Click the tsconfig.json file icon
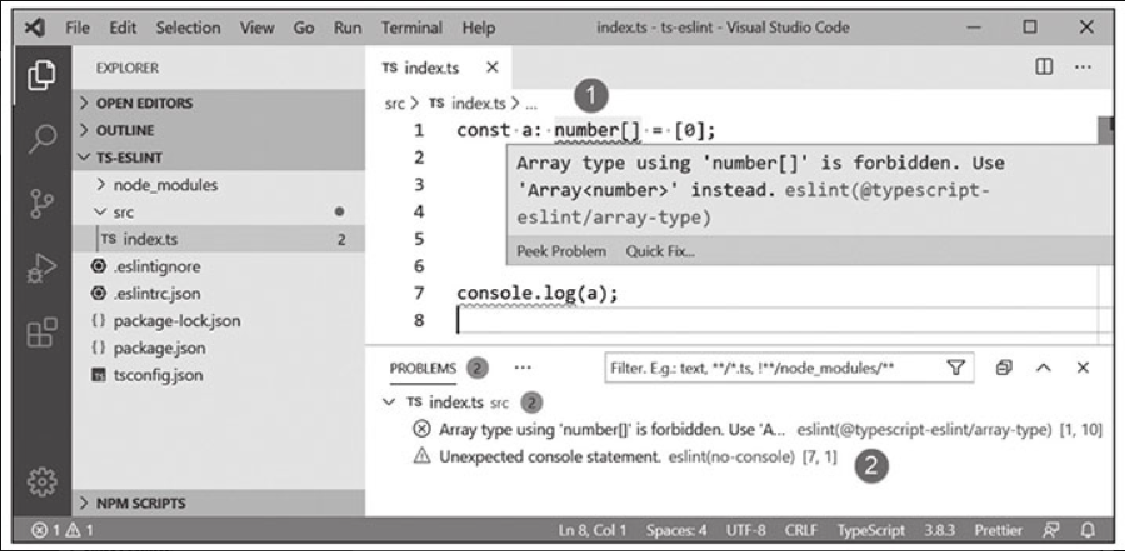The height and width of the screenshot is (551, 1125). tap(99, 375)
